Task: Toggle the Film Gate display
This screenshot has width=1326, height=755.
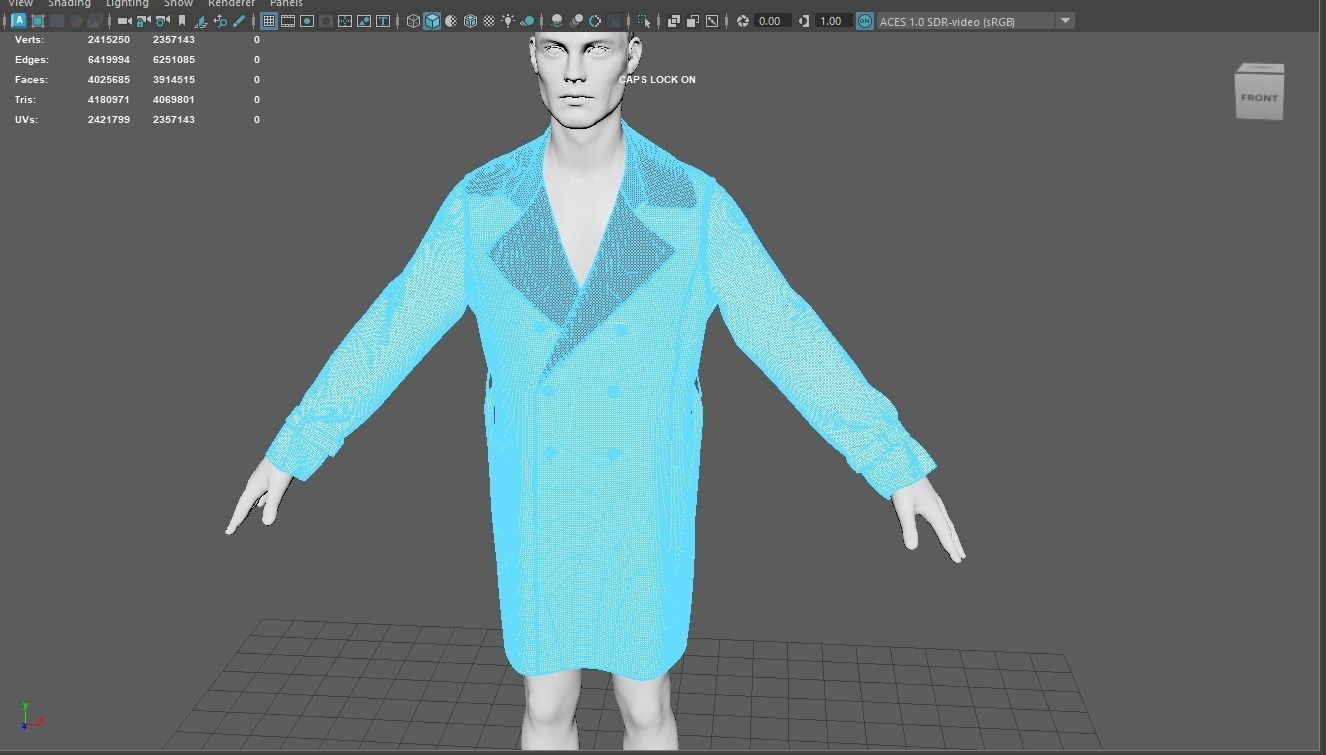Action: [288, 21]
